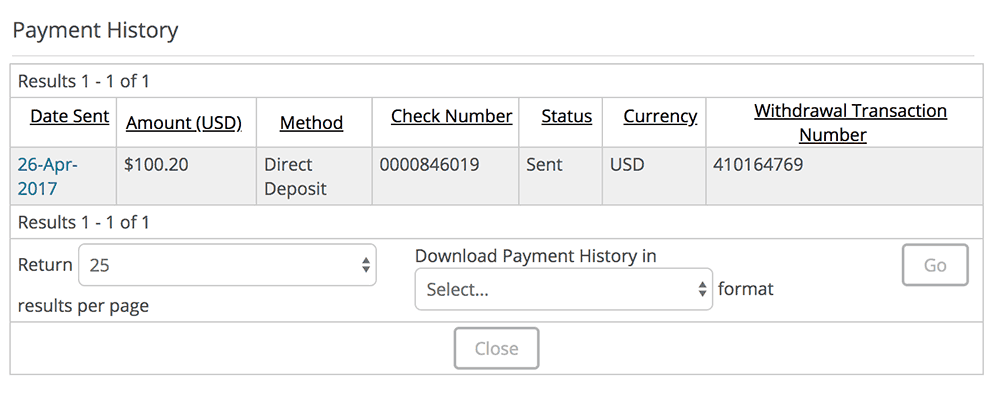Click the Sent status cell

tap(545, 164)
